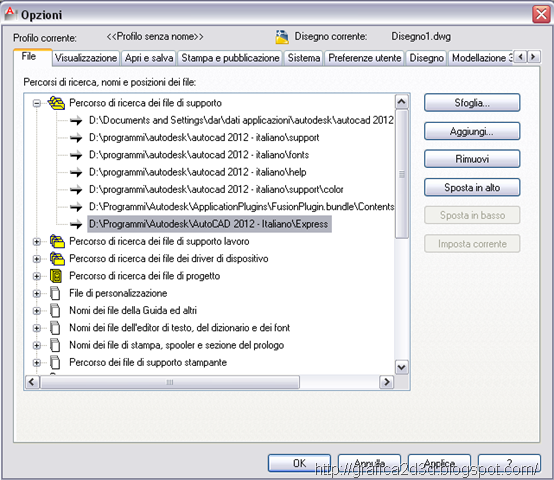Click the AutoCAD logo in the title bar

(10, 14)
